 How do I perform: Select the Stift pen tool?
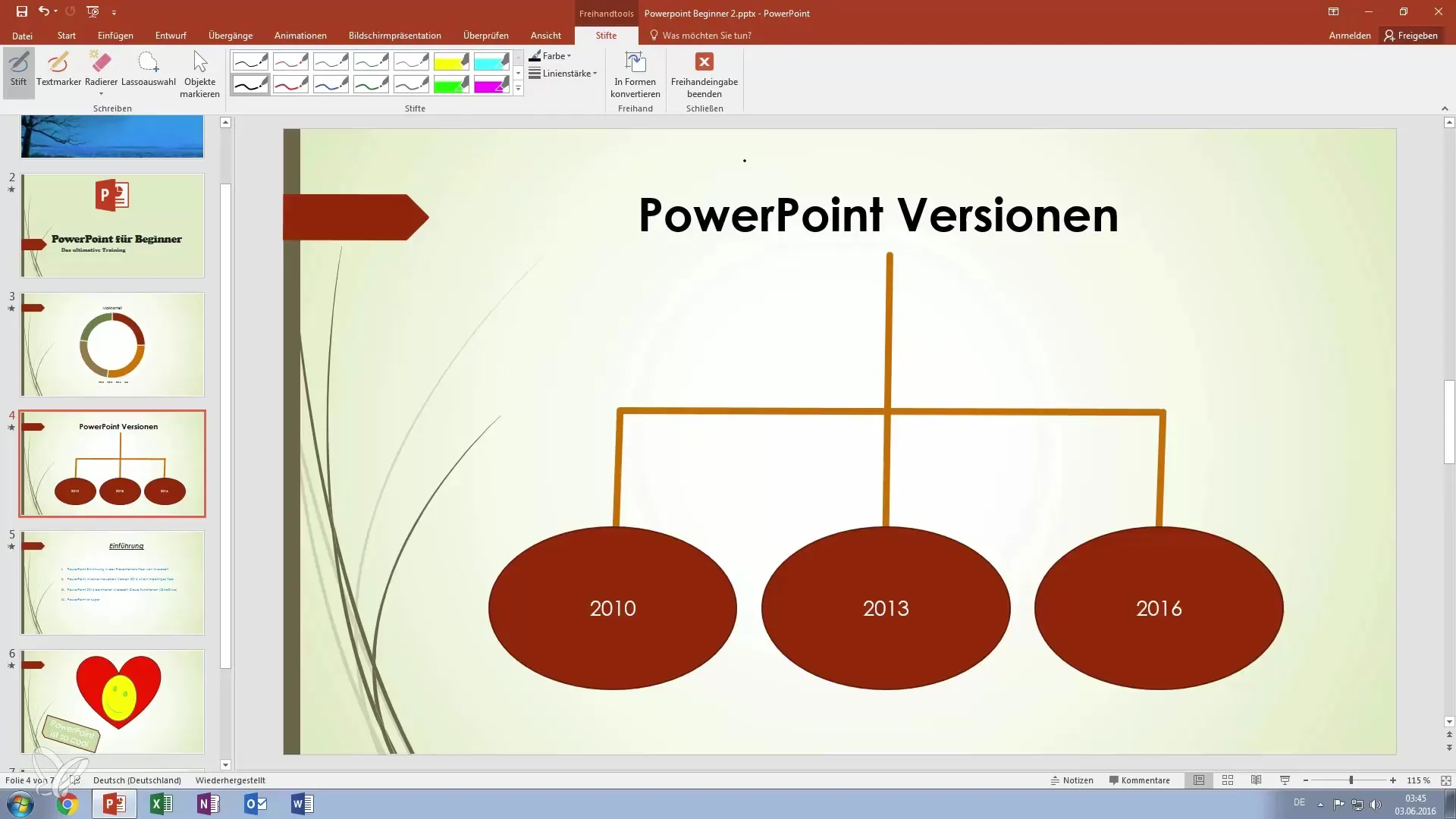(x=18, y=72)
